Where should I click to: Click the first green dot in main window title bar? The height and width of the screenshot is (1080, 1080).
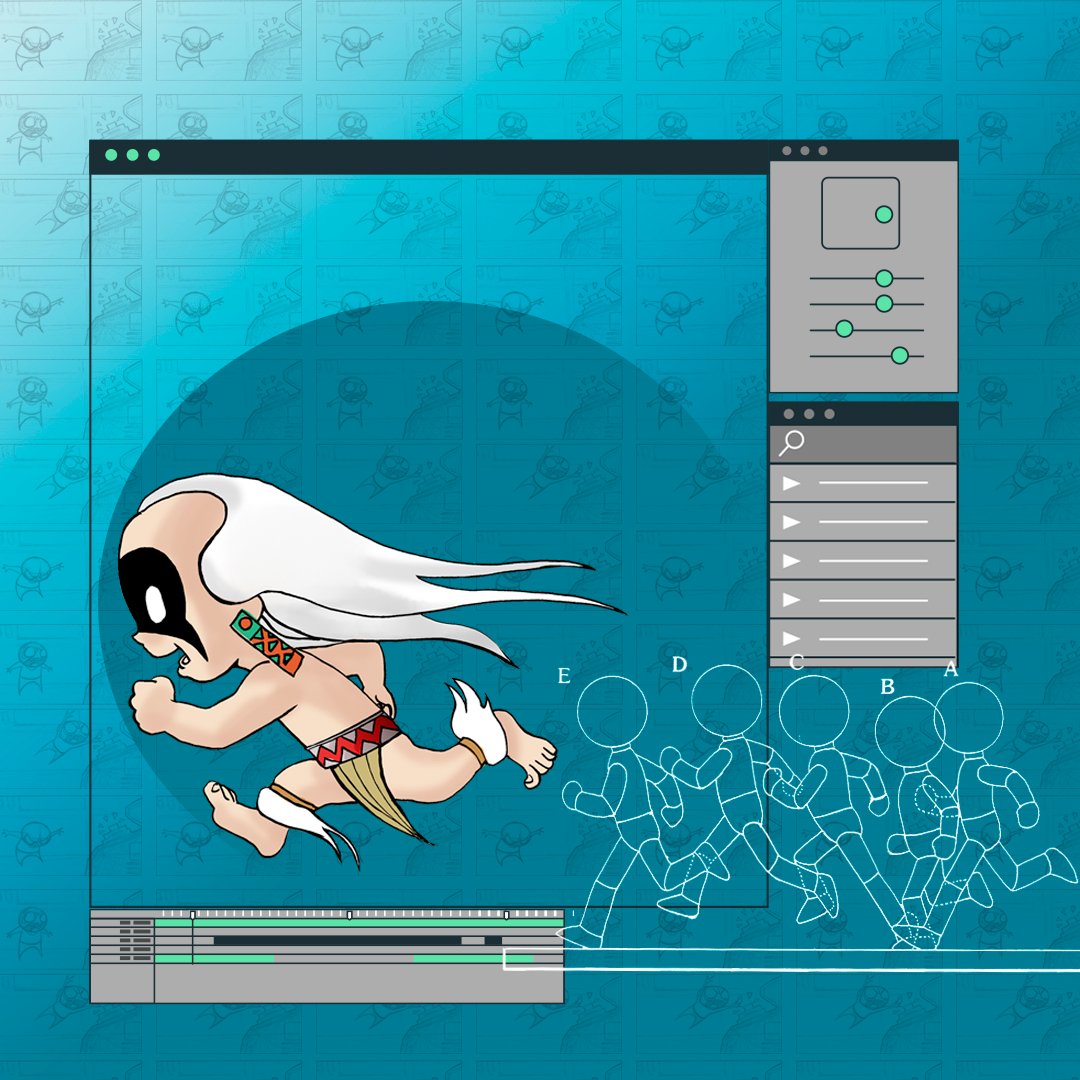(x=110, y=155)
